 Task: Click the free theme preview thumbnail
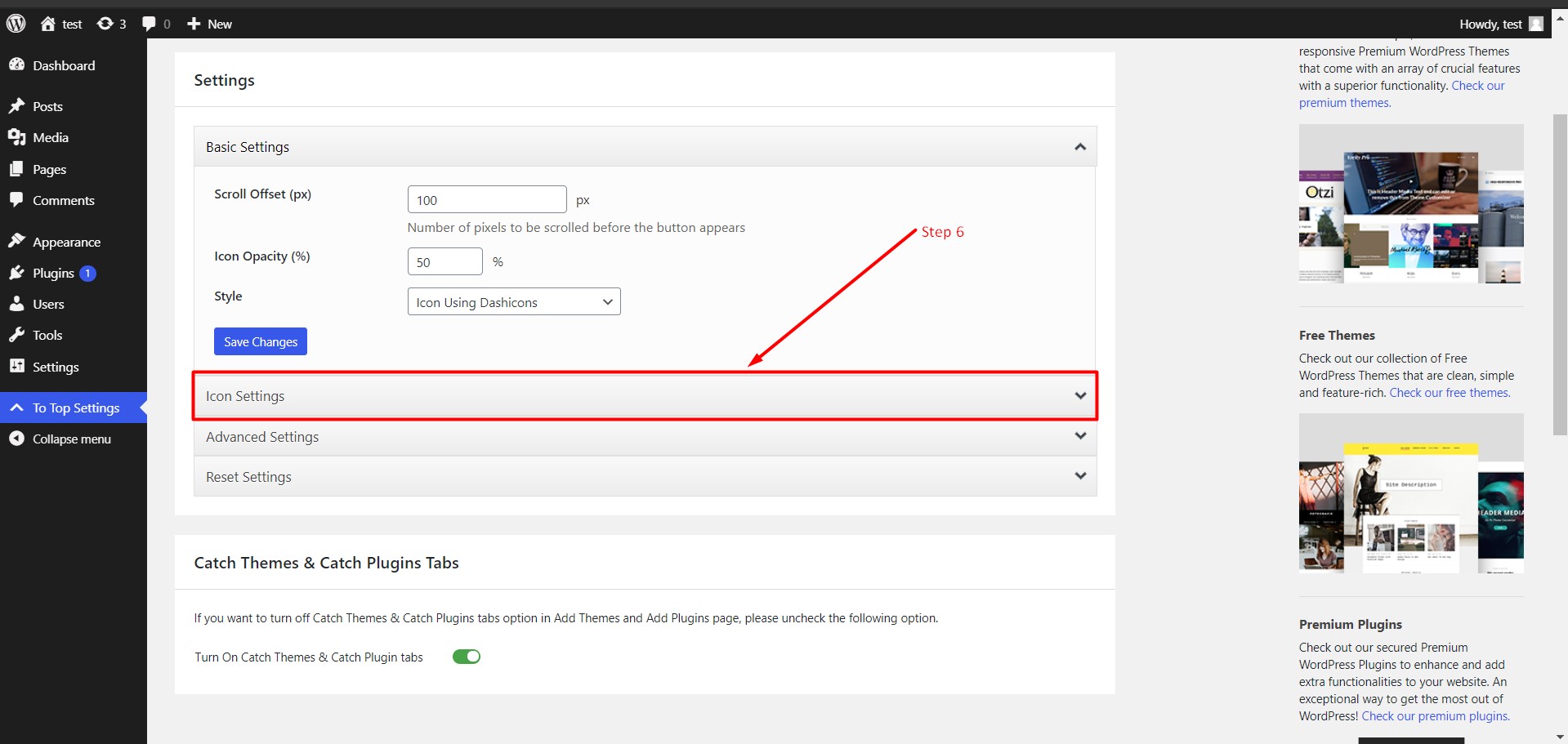pyautogui.click(x=1411, y=493)
